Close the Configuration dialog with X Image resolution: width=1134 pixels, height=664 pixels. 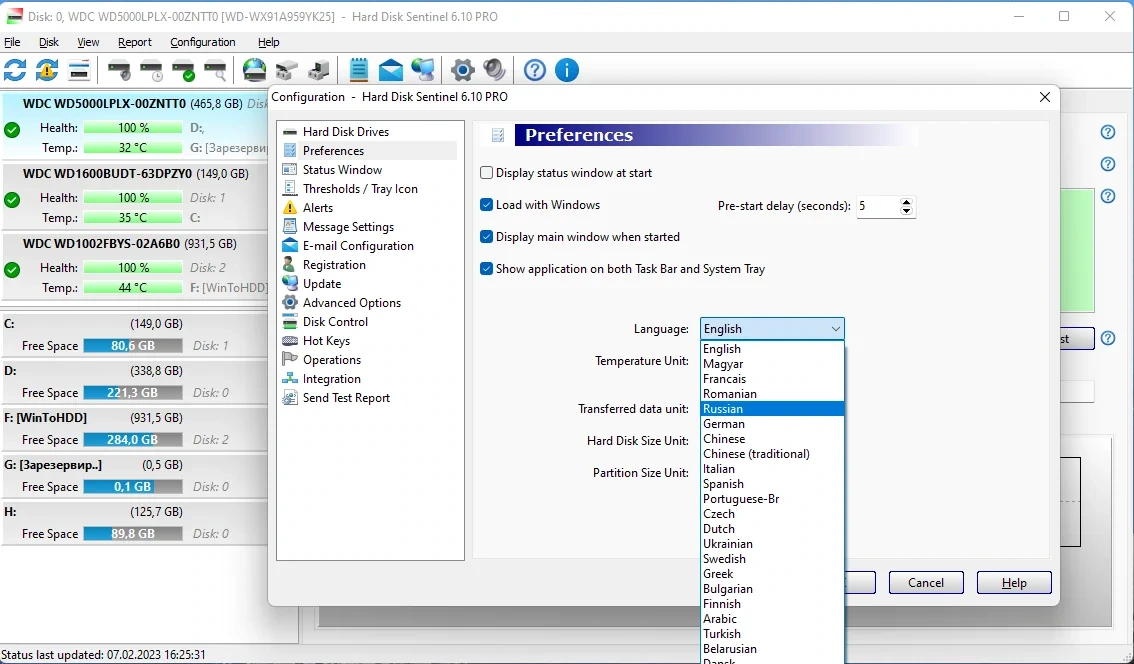(x=1044, y=97)
